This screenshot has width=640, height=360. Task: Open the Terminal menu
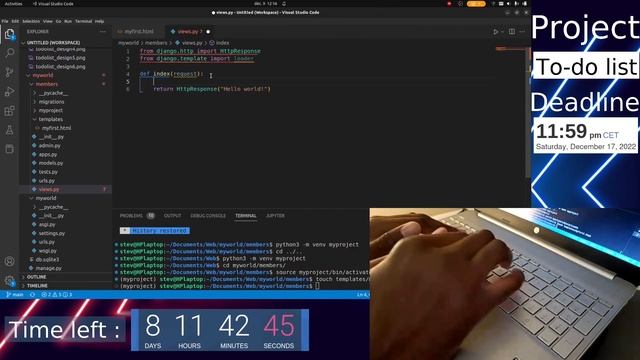tap(83, 21)
